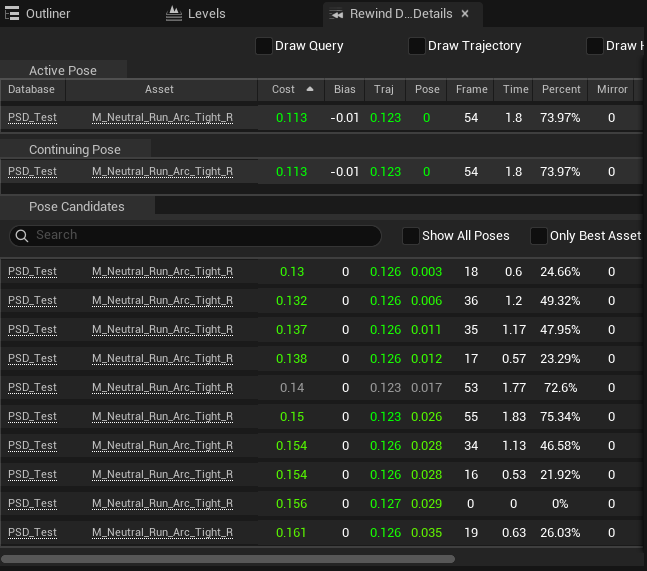This screenshot has height=571, width=647.
Task: Enable the Show All Poses checkbox
Action: click(x=411, y=236)
